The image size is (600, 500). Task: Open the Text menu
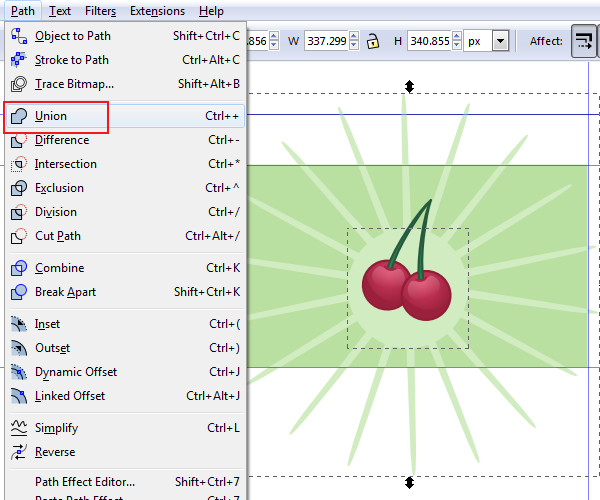60,11
